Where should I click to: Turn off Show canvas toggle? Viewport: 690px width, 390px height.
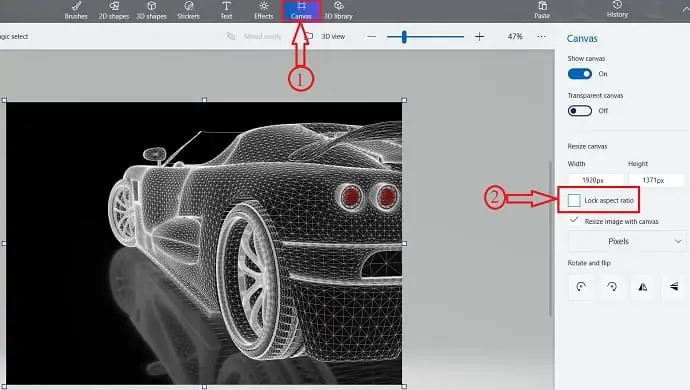pyautogui.click(x=580, y=74)
